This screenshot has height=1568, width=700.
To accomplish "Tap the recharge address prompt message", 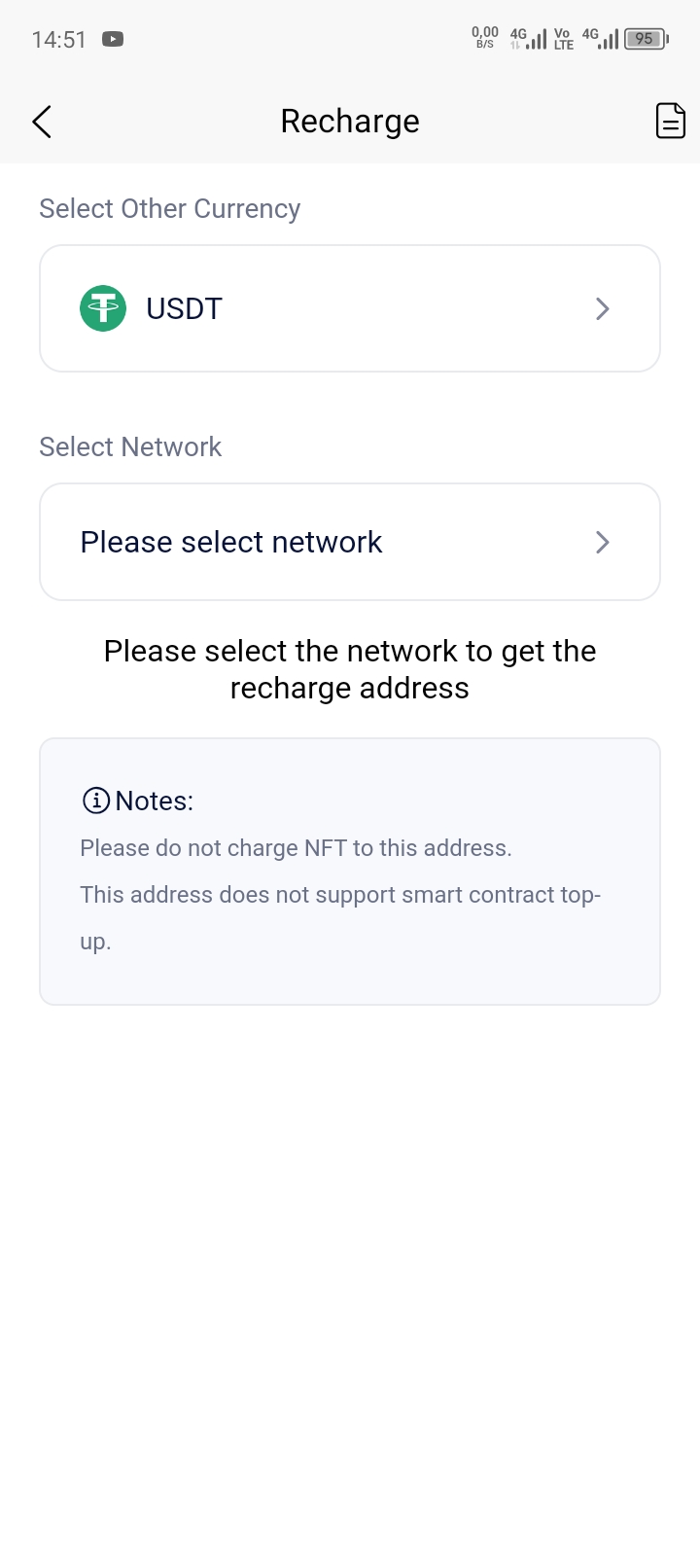I will [350, 669].
